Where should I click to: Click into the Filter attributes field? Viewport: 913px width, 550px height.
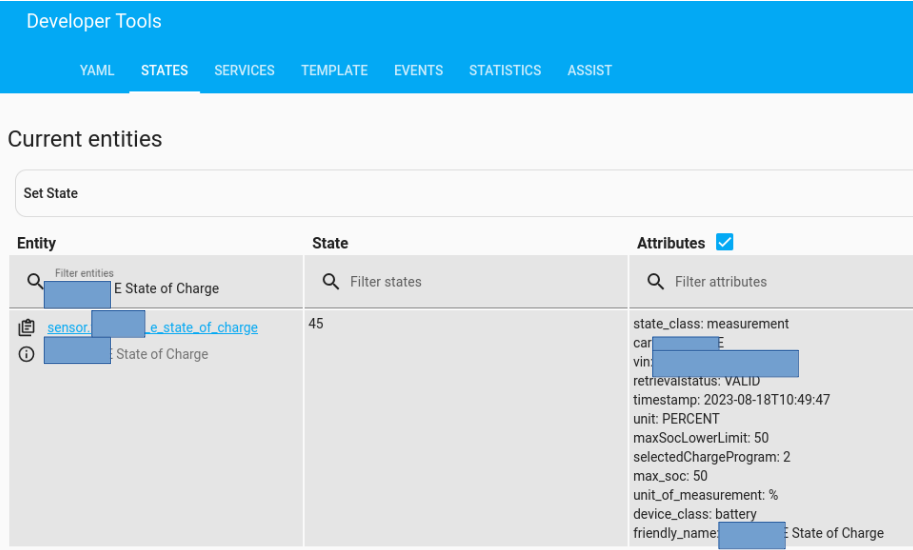780,282
